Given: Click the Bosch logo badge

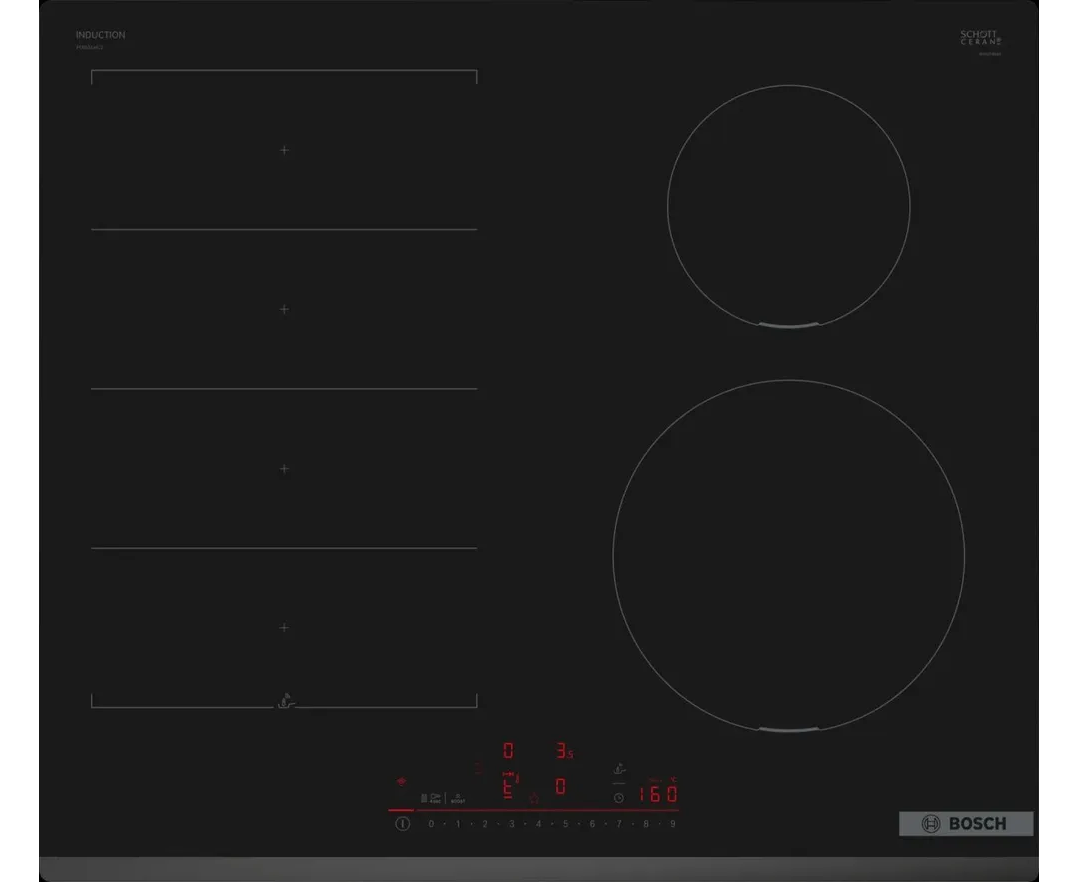Looking at the screenshot, I should tap(965, 824).
